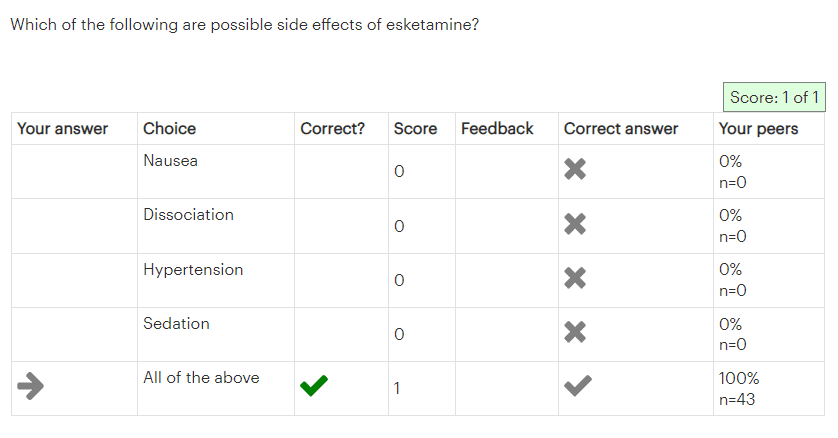The height and width of the screenshot is (438, 838).
Task: Click the Score: 1 of 1 badge
Action: [774, 97]
